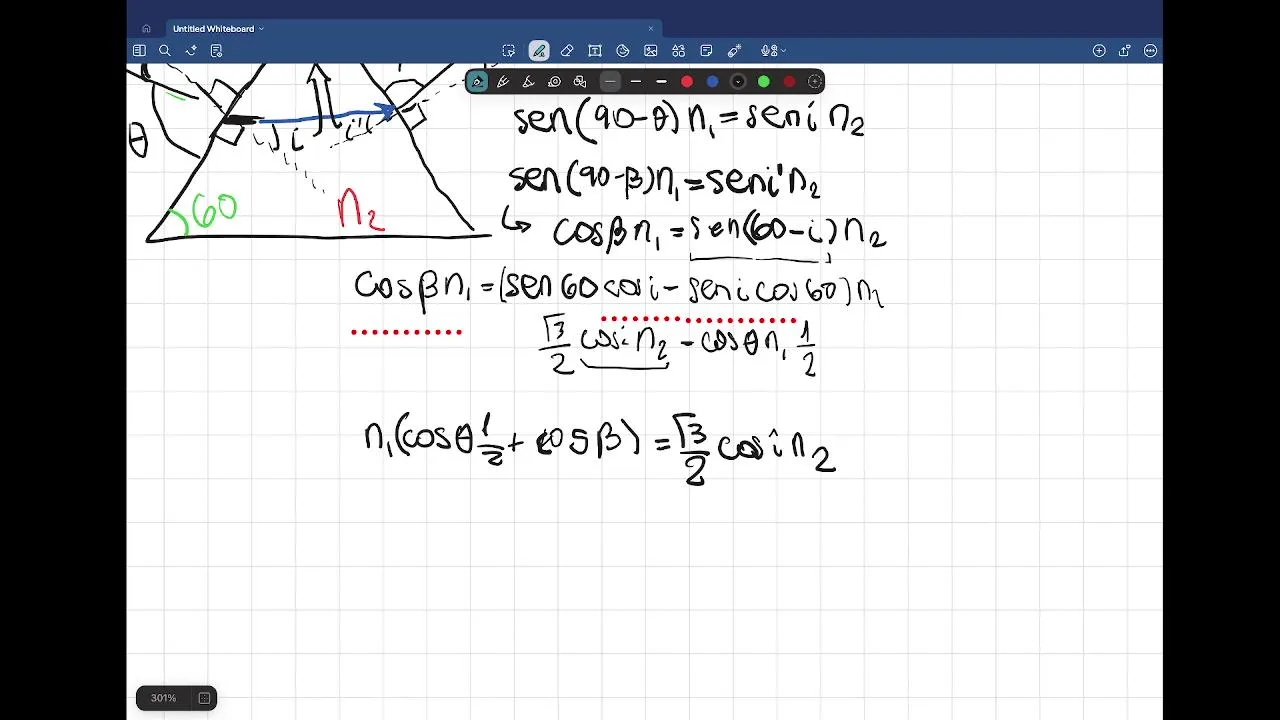1280x720 pixels.
Task: Select the lasso selection tool
Action: (x=509, y=51)
